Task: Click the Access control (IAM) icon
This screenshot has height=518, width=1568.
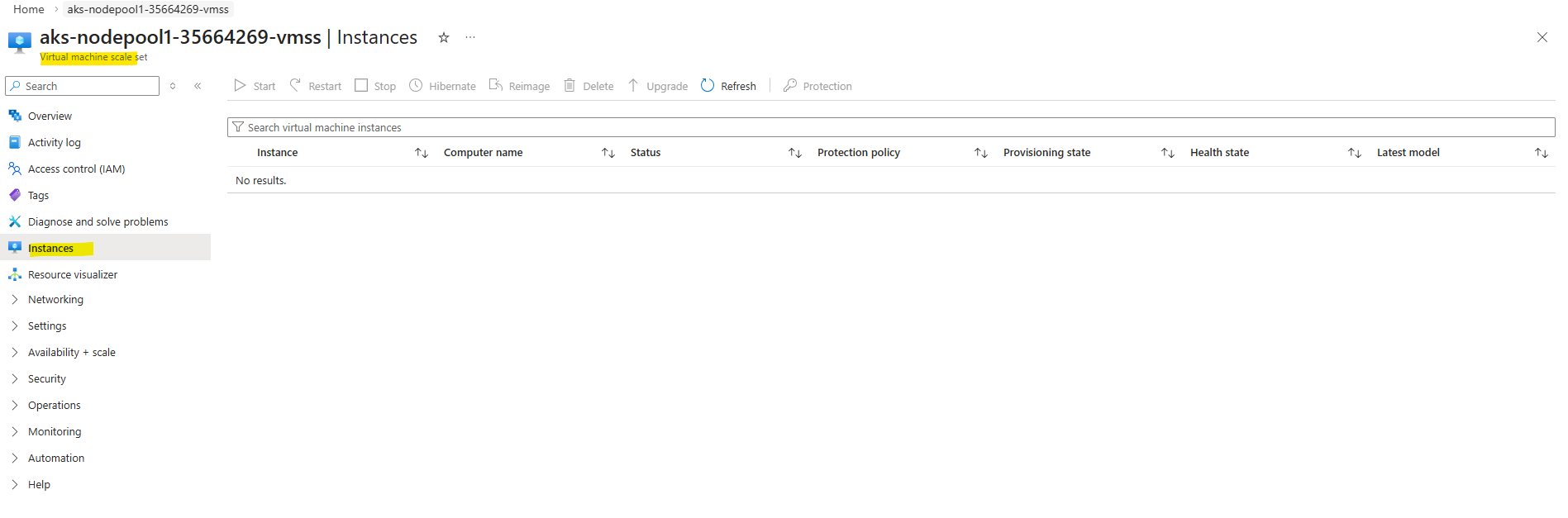Action: coord(15,169)
